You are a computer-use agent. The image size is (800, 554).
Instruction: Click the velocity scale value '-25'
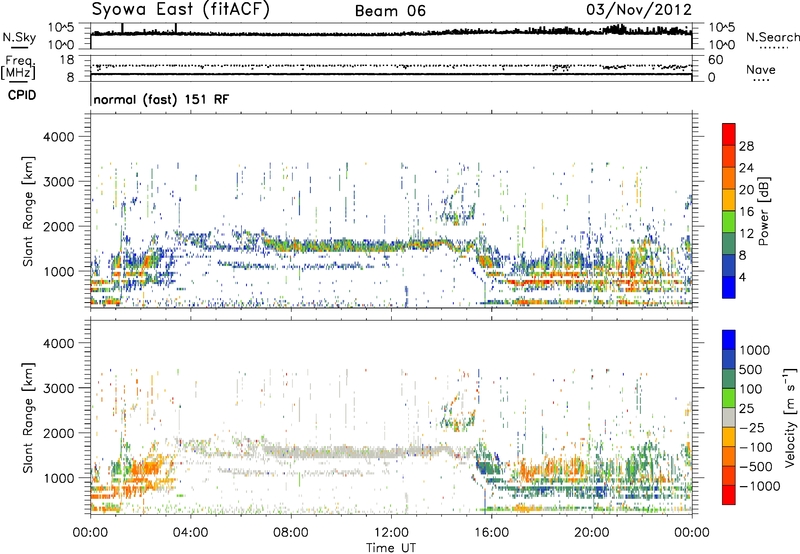pos(752,427)
